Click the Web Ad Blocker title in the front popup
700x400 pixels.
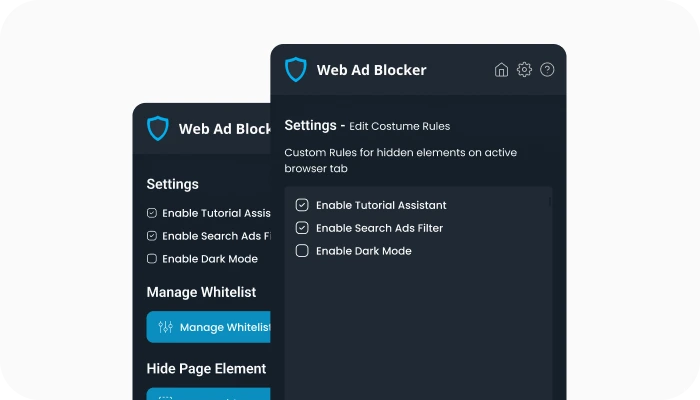371,70
